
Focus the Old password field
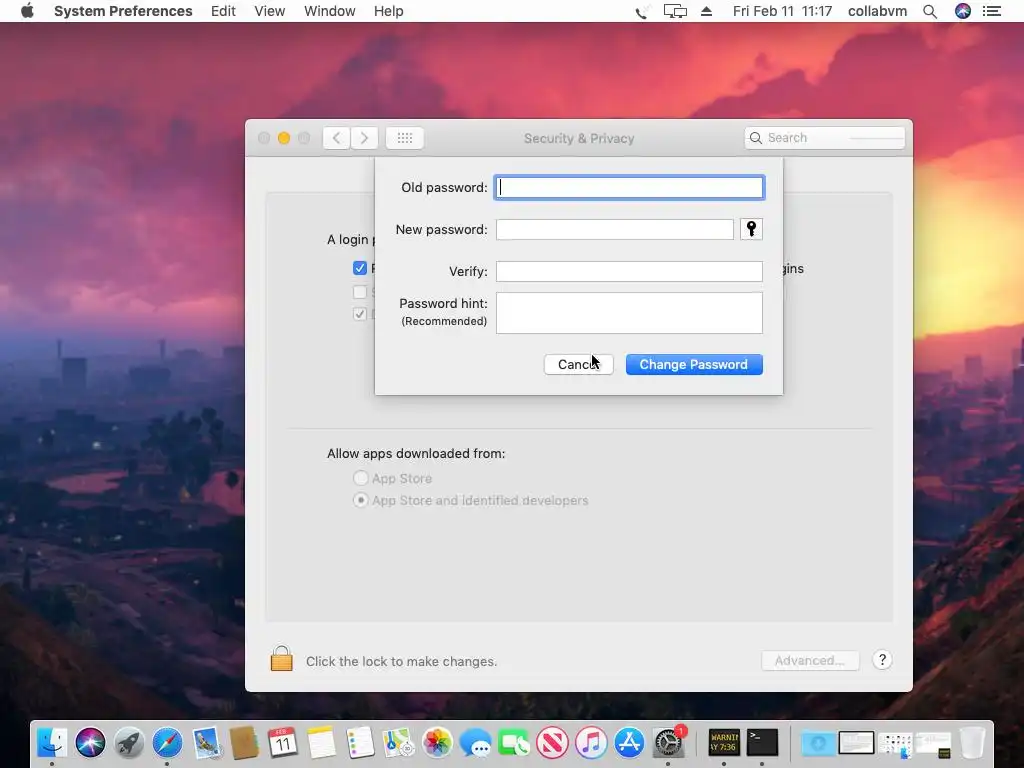pos(629,187)
